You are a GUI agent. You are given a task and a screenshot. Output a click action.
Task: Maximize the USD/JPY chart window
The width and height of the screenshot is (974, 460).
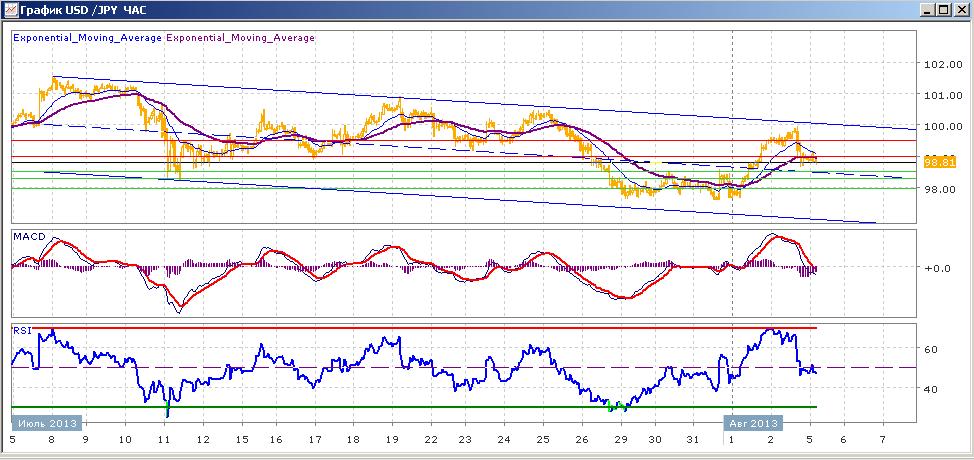pyautogui.click(x=943, y=10)
